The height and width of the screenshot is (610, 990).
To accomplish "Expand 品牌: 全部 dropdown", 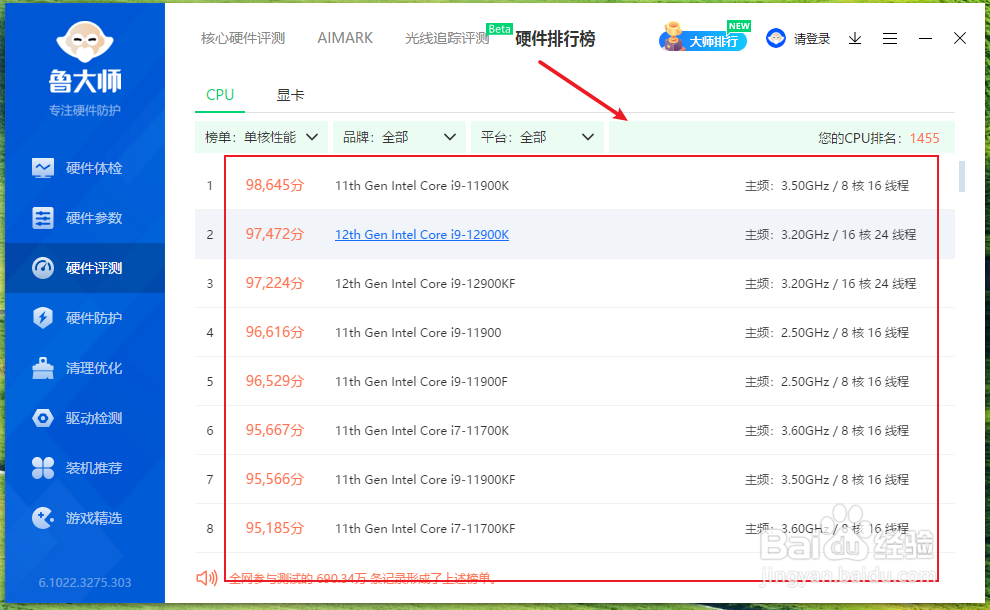I will (x=399, y=137).
